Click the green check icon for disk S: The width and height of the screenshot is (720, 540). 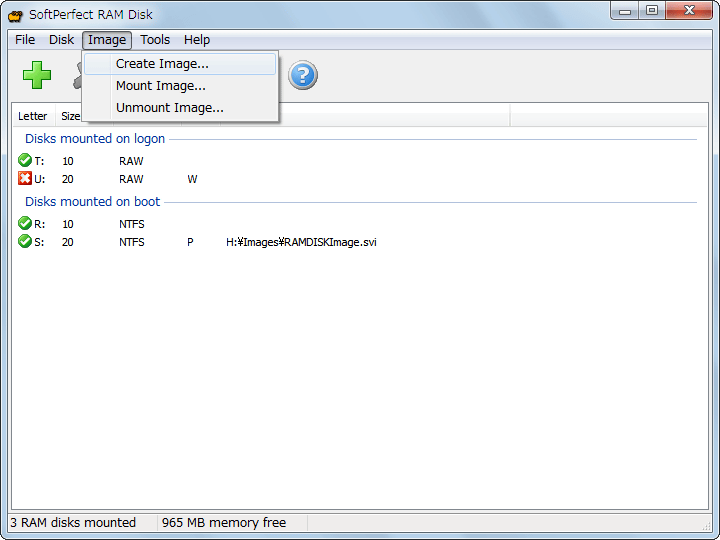[24, 241]
